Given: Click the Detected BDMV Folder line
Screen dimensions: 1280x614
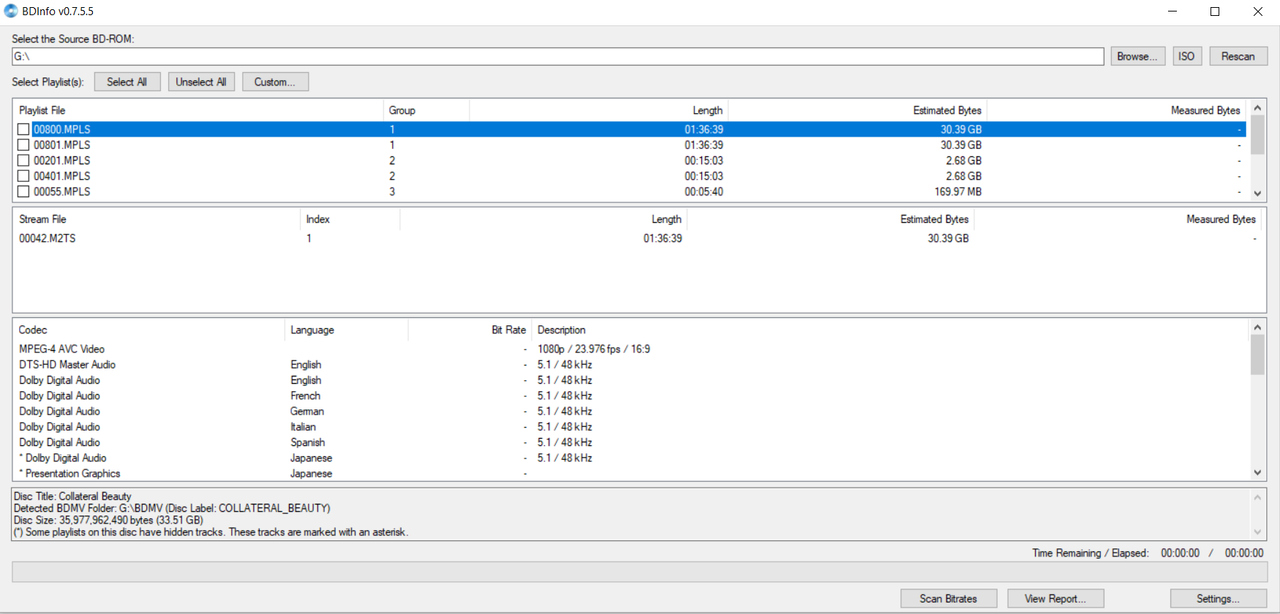Looking at the screenshot, I should coord(172,508).
